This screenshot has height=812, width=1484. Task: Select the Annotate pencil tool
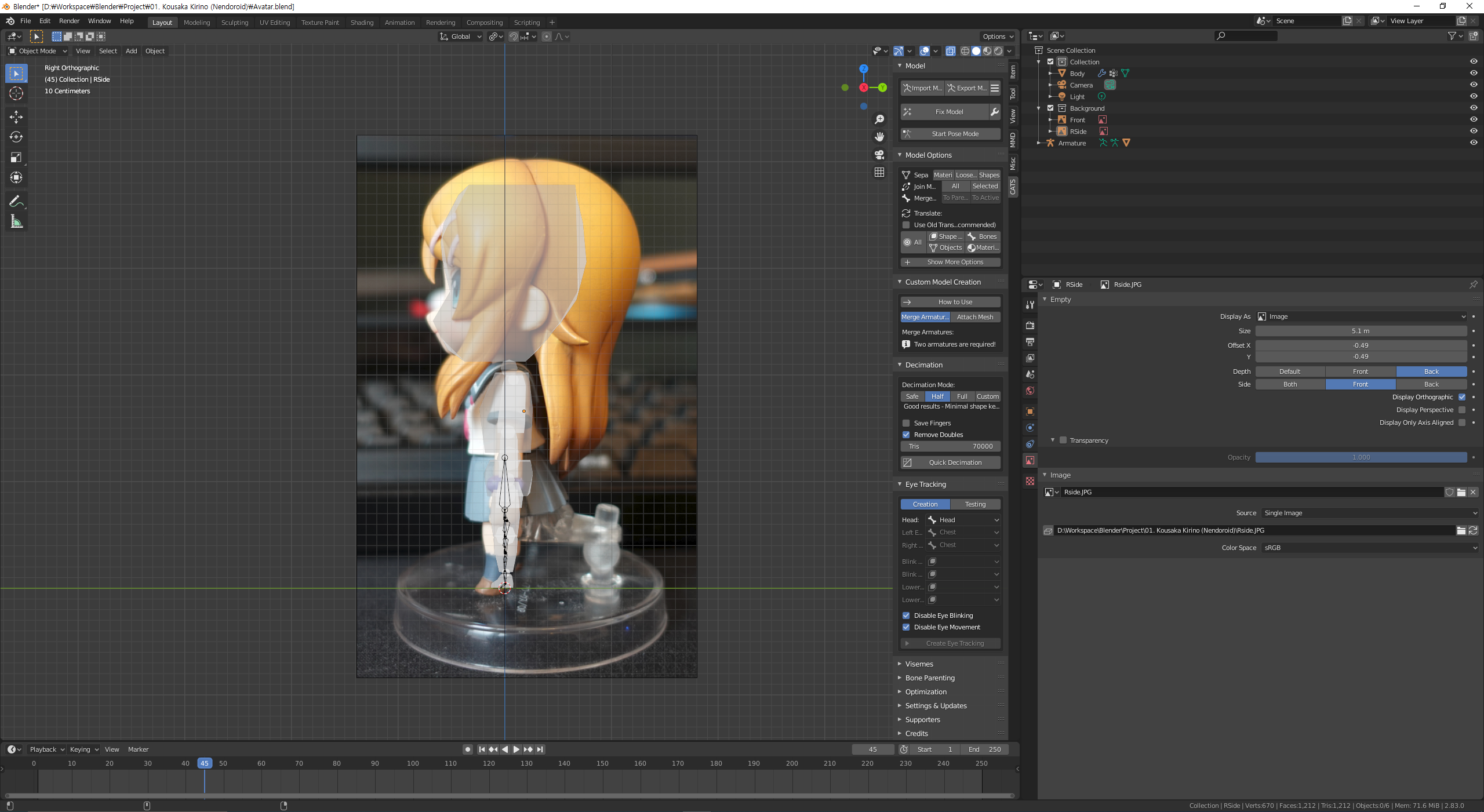16,201
